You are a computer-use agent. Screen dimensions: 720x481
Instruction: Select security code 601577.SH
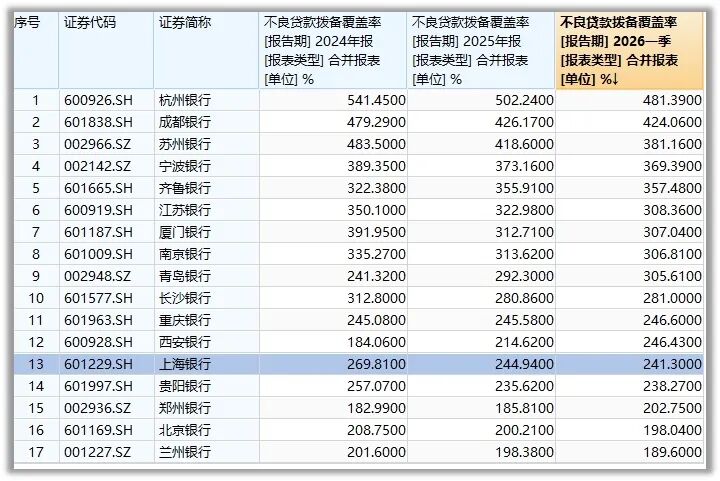tap(98, 298)
